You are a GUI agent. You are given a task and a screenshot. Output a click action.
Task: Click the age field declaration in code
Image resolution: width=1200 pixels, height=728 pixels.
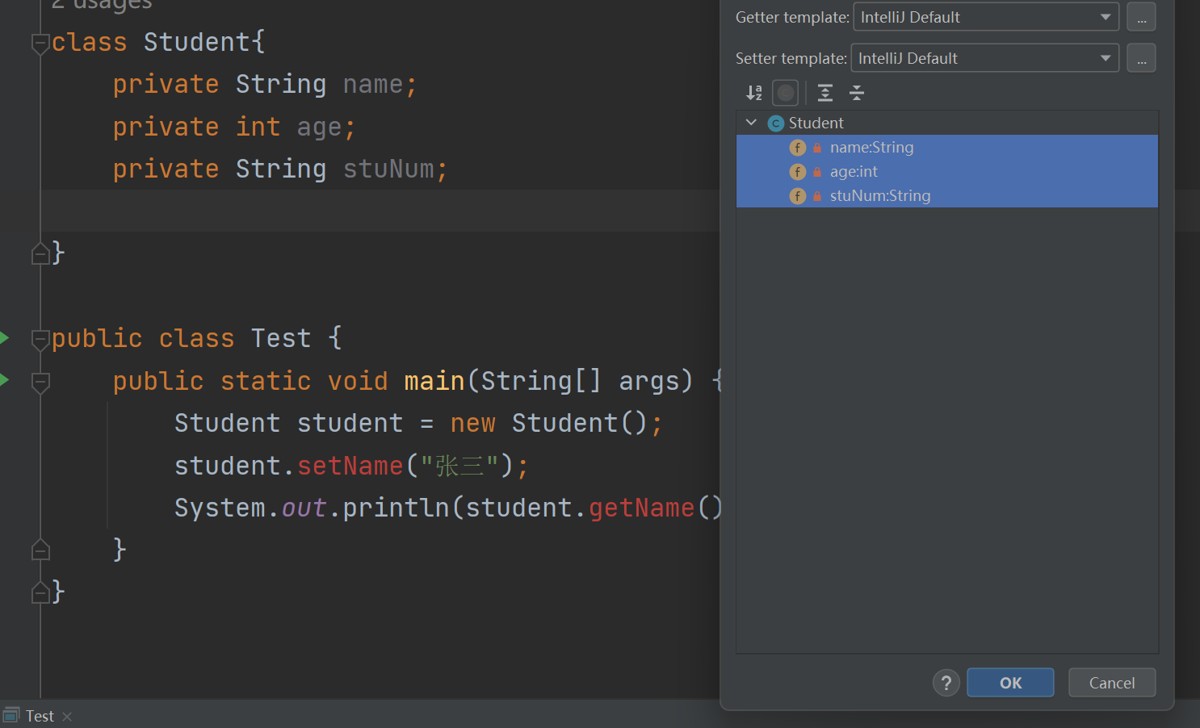(x=319, y=126)
